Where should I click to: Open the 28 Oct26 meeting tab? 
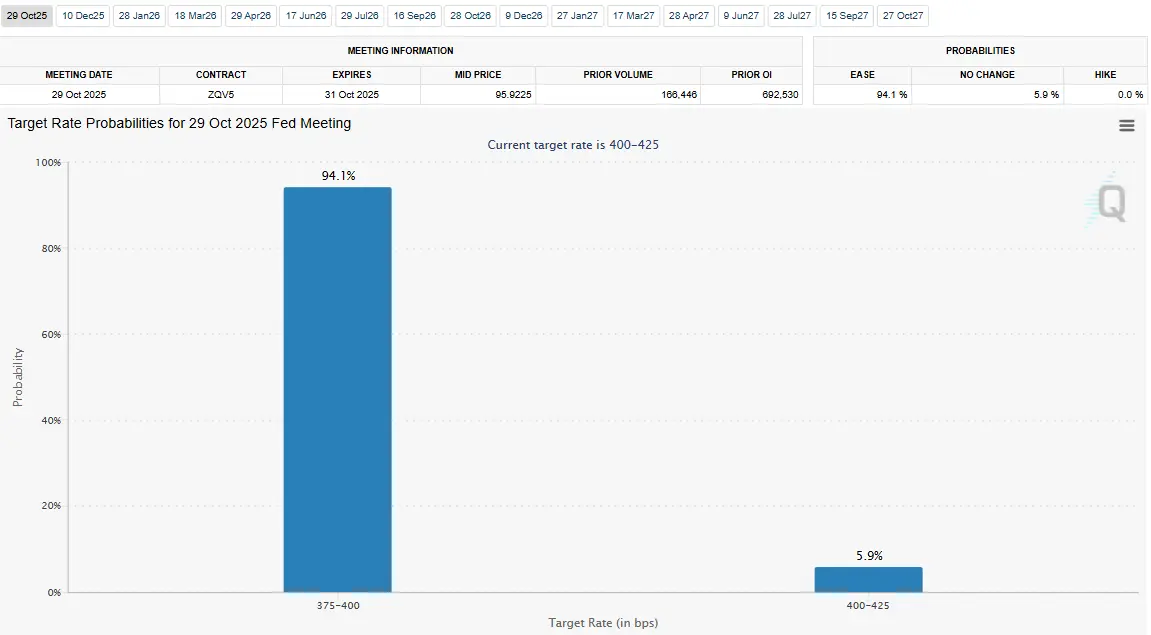[471, 15]
